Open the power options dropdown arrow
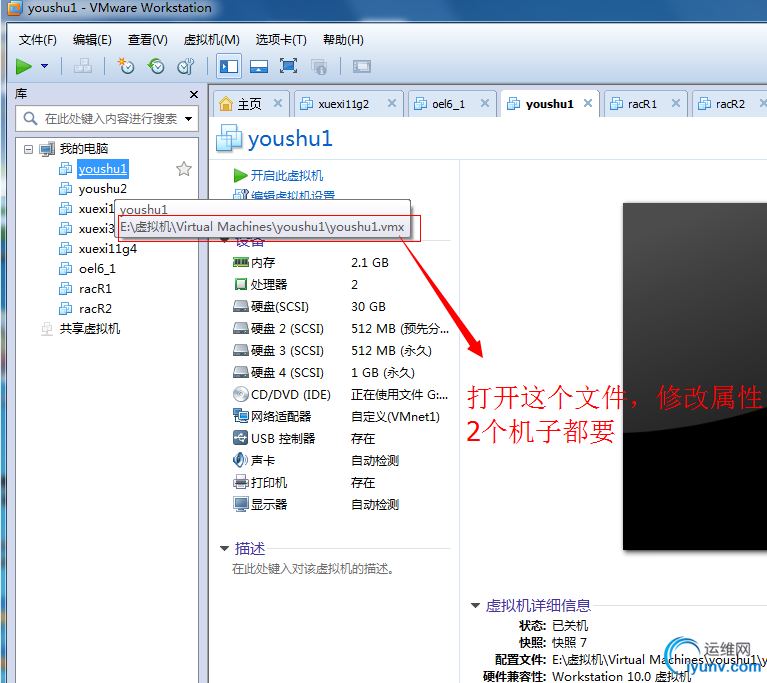This screenshot has height=683, width=767. click(x=45, y=66)
